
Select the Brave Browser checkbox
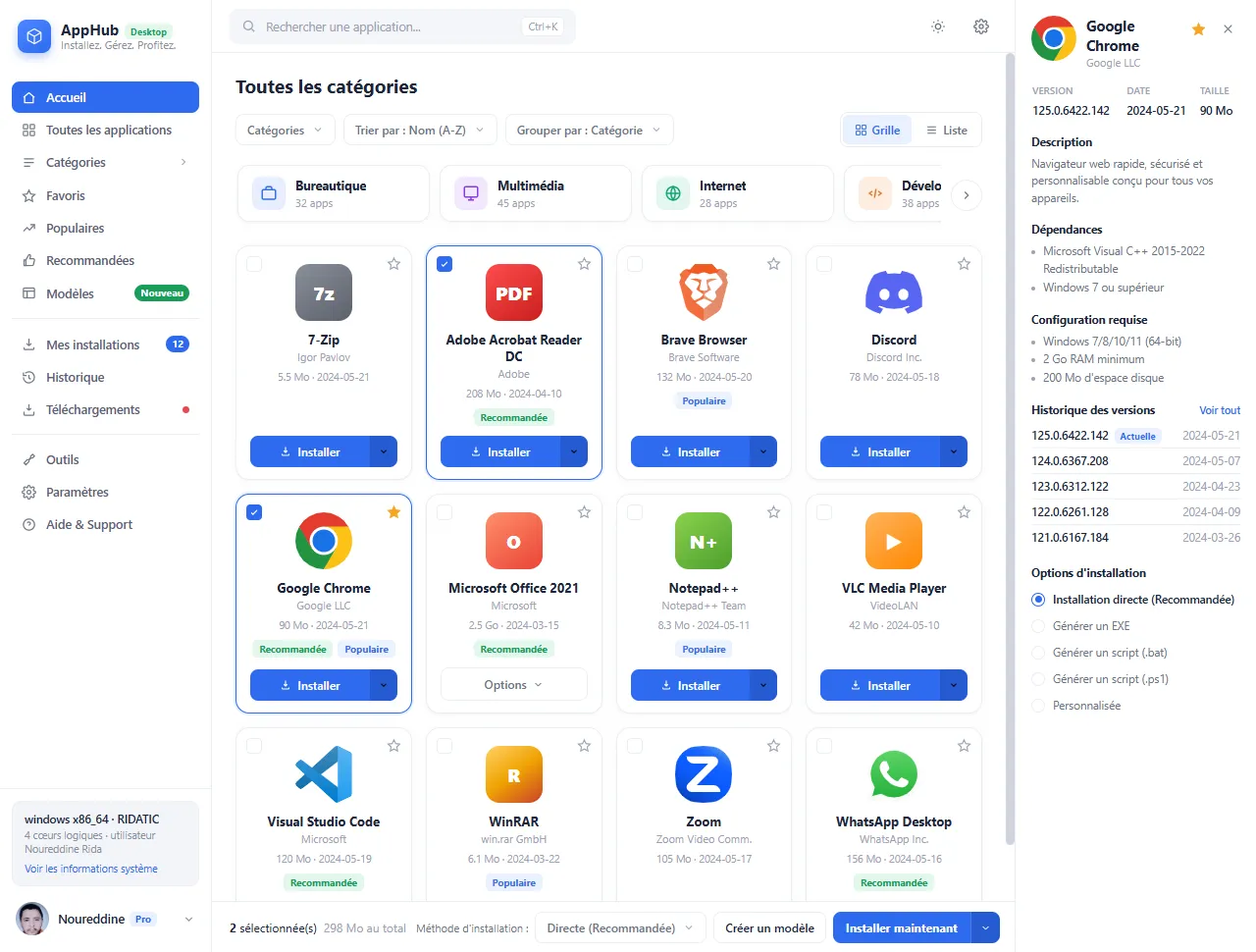coord(635,264)
